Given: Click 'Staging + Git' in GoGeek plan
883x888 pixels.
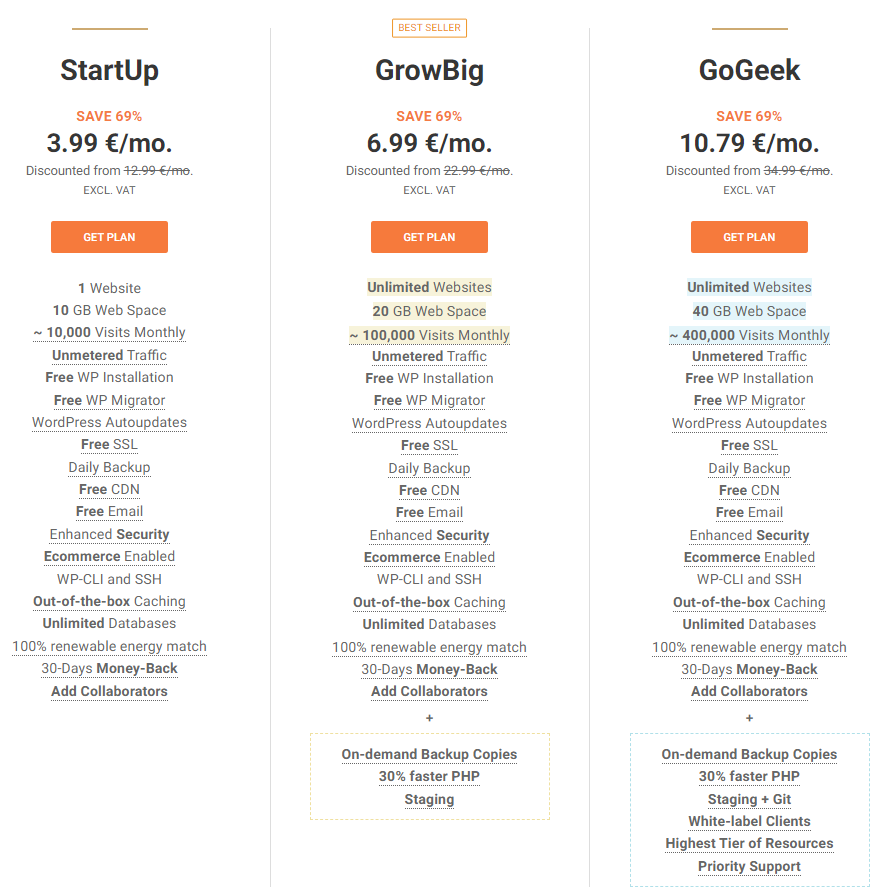Looking at the screenshot, I should 749,799.
